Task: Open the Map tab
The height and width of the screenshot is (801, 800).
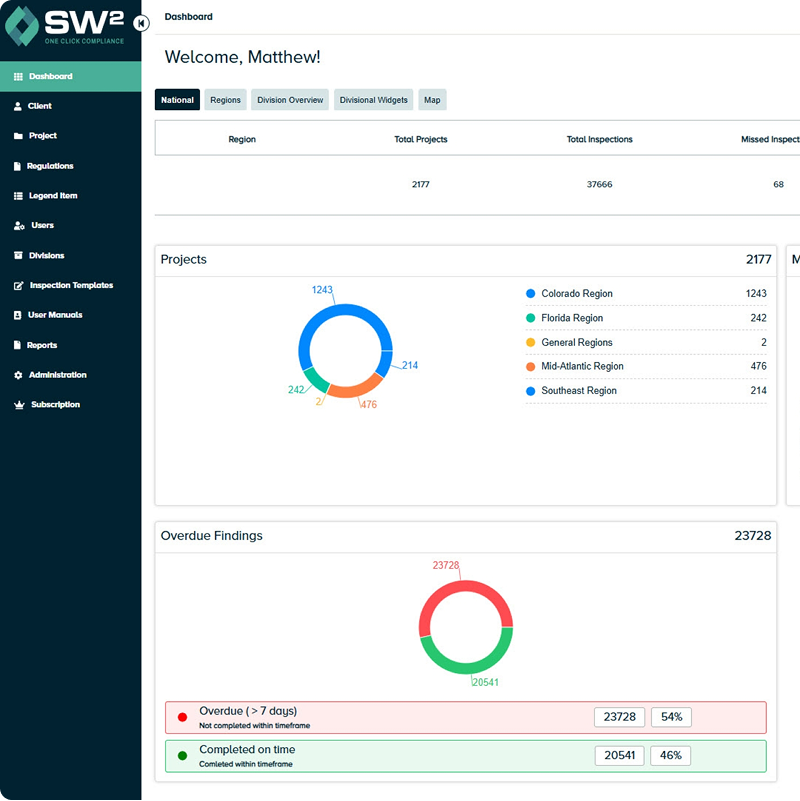Action: click(x=432, y=100)
